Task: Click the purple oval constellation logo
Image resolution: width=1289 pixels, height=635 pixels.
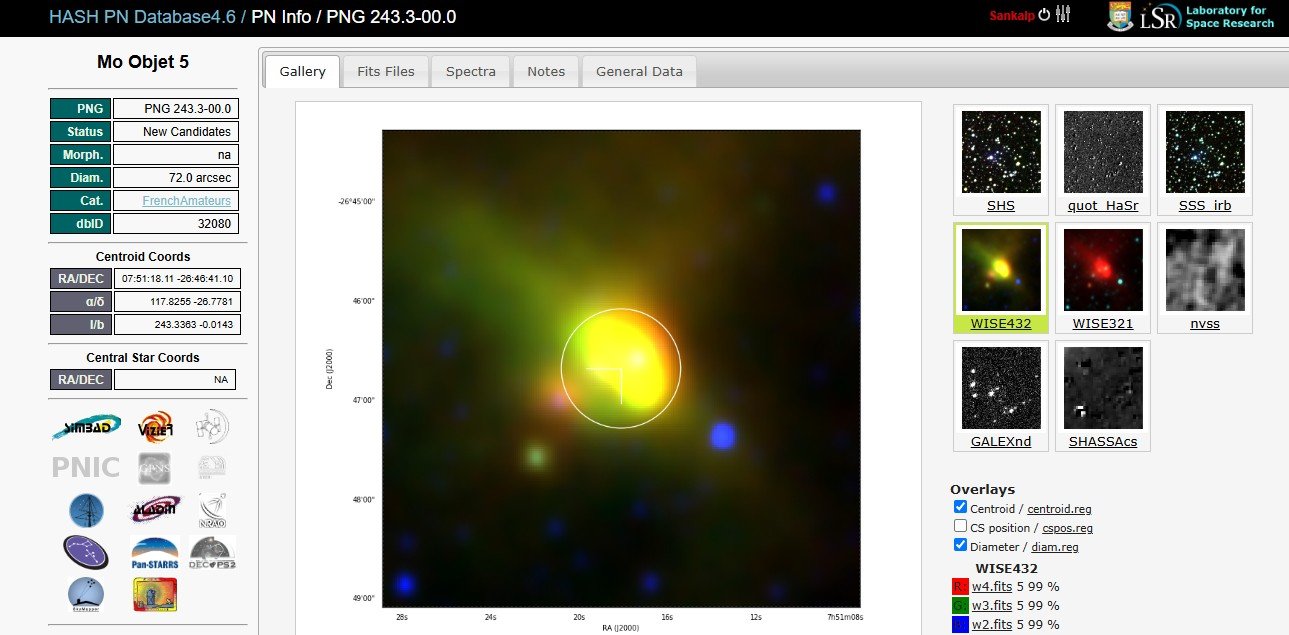Action: click(x=86, y=552)
